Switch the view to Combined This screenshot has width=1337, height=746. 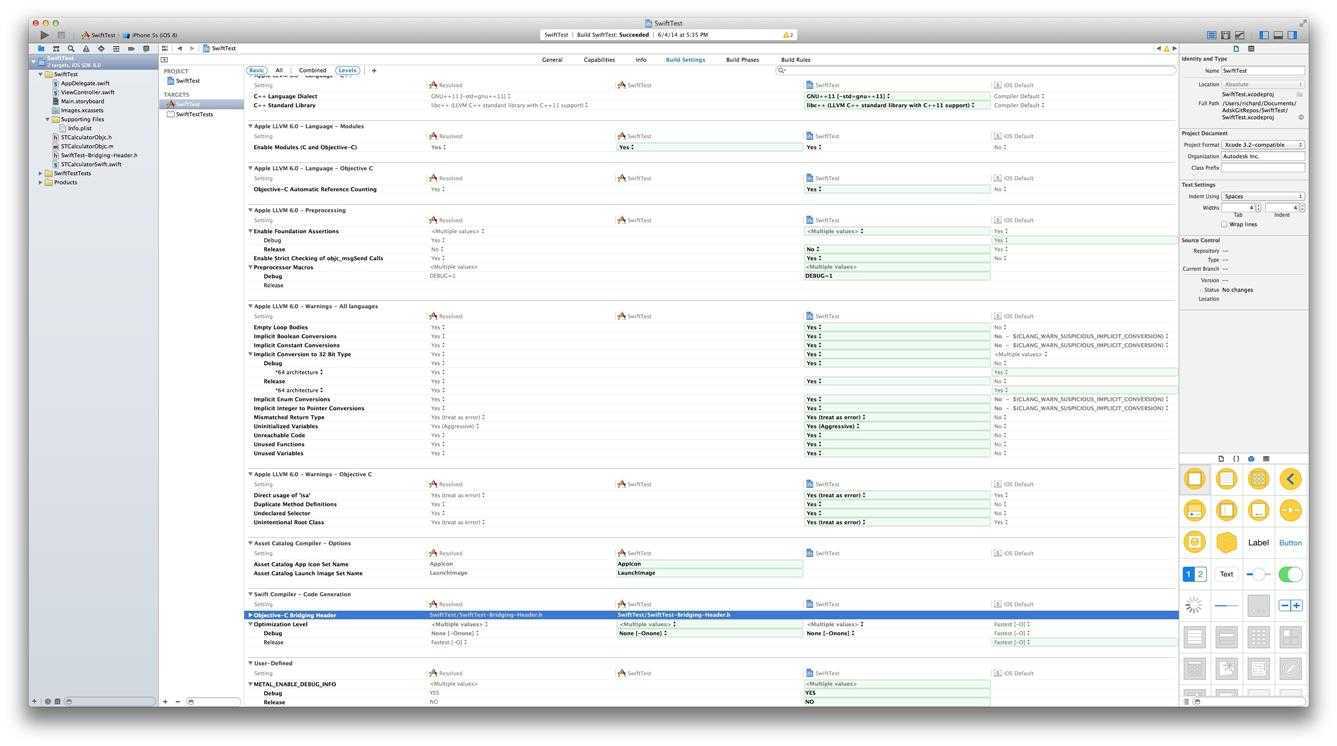(312, 70)
